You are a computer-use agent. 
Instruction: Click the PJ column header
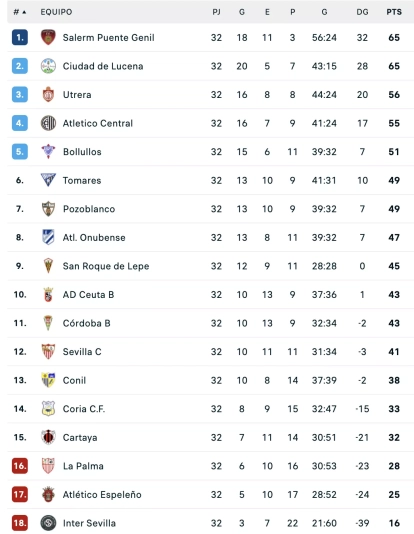click(x=216, y=12)
